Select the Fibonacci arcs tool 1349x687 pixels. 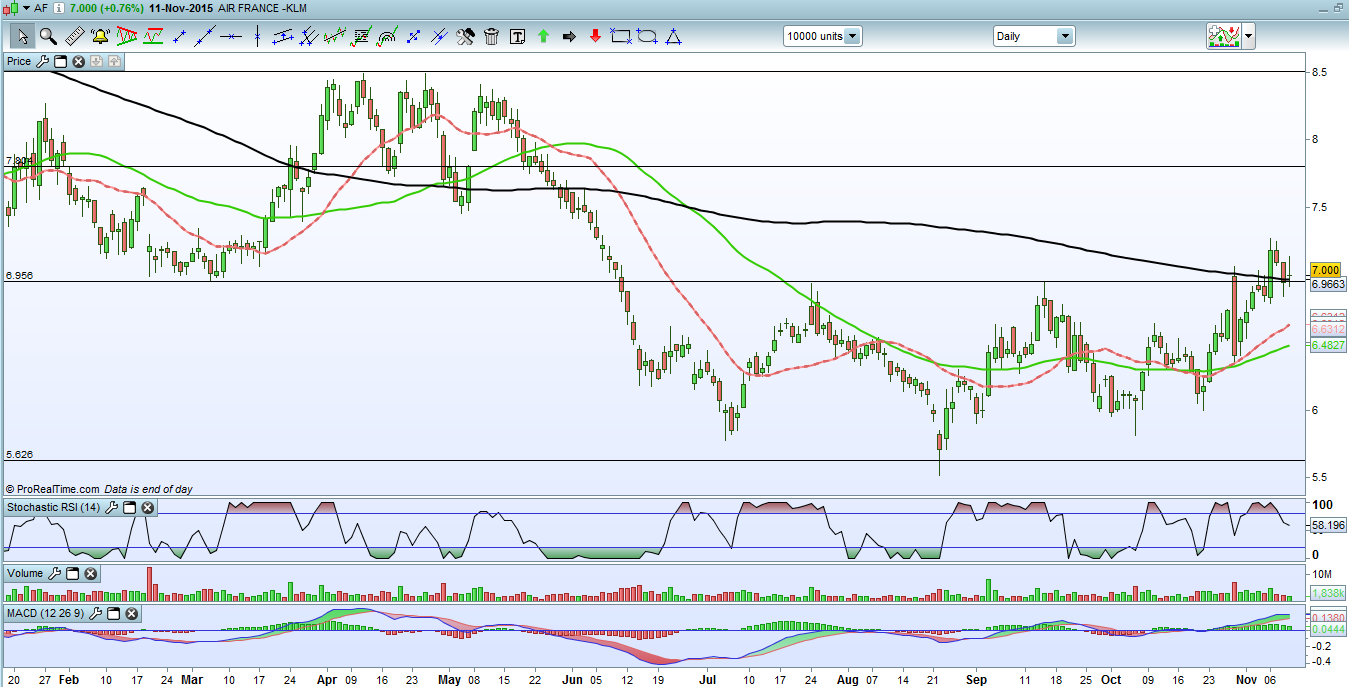[387, 37]
